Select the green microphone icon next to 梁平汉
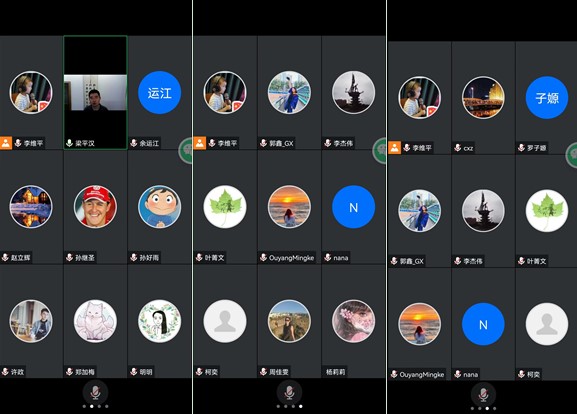 (69, 143)
